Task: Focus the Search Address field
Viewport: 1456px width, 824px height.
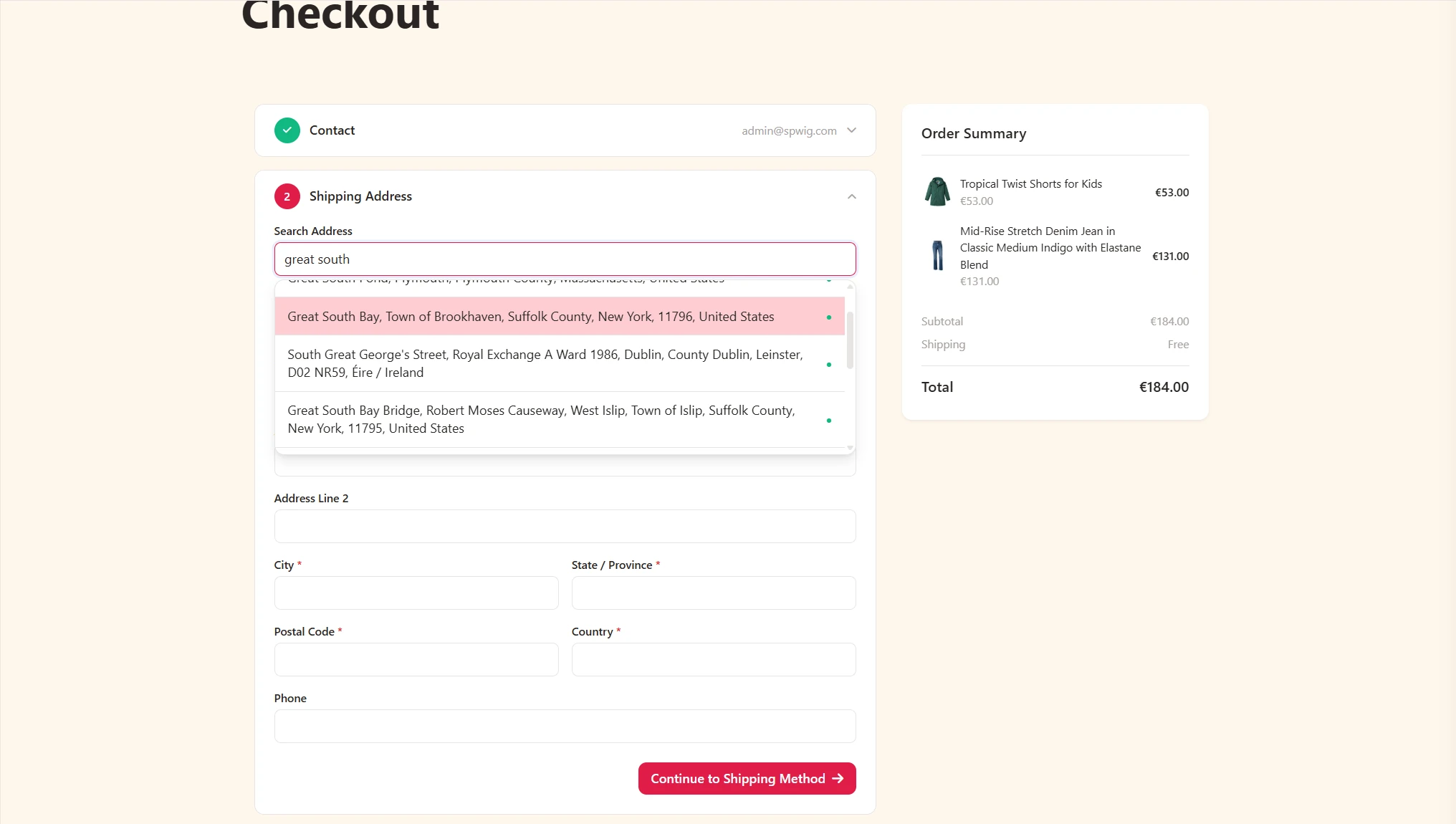Action: 565,259
